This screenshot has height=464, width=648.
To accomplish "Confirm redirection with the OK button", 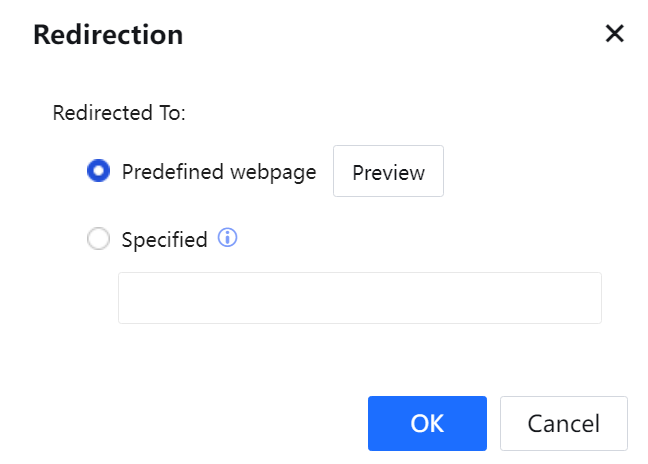I will point(427,423).
